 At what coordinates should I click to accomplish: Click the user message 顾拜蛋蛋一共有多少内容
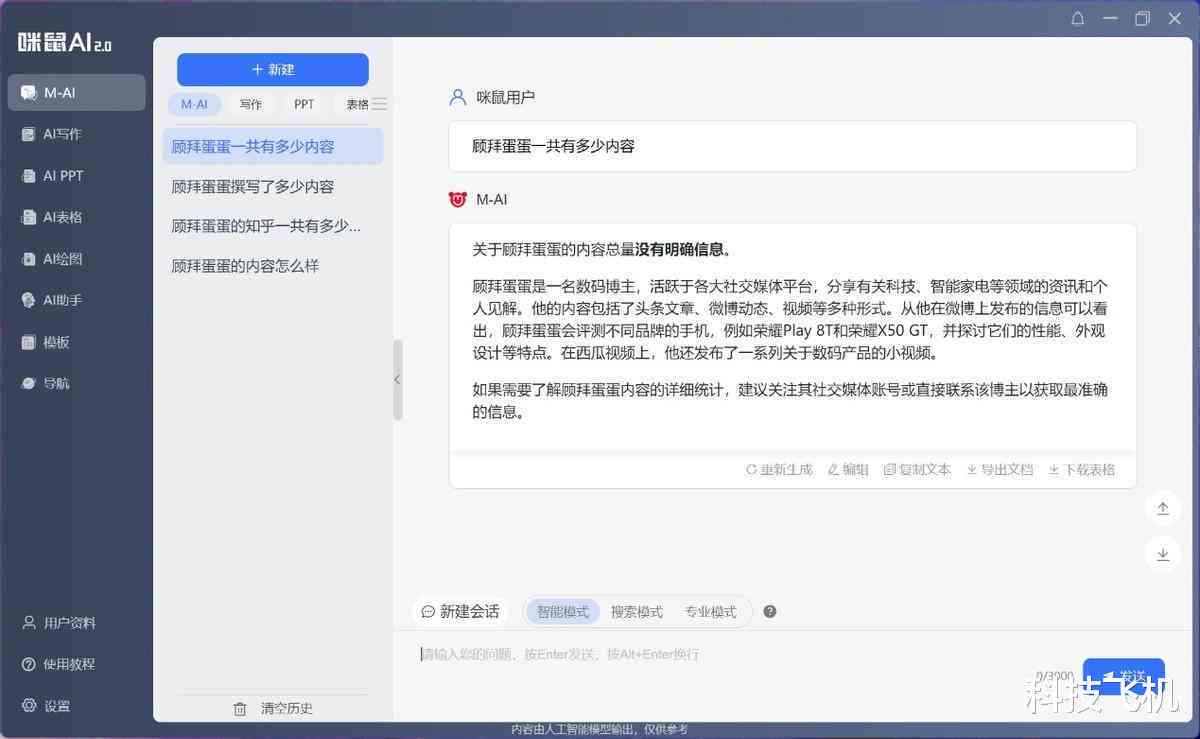554,146
